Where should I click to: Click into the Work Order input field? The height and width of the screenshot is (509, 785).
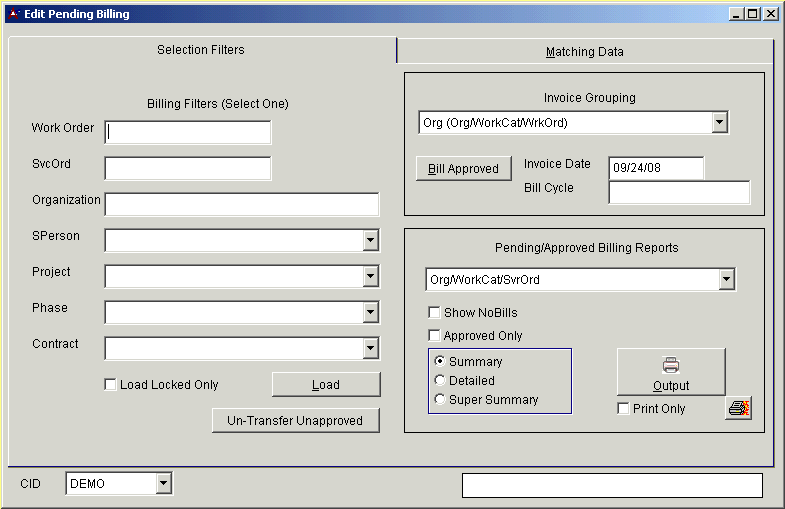pyautogui.click(x=188, y=132)
